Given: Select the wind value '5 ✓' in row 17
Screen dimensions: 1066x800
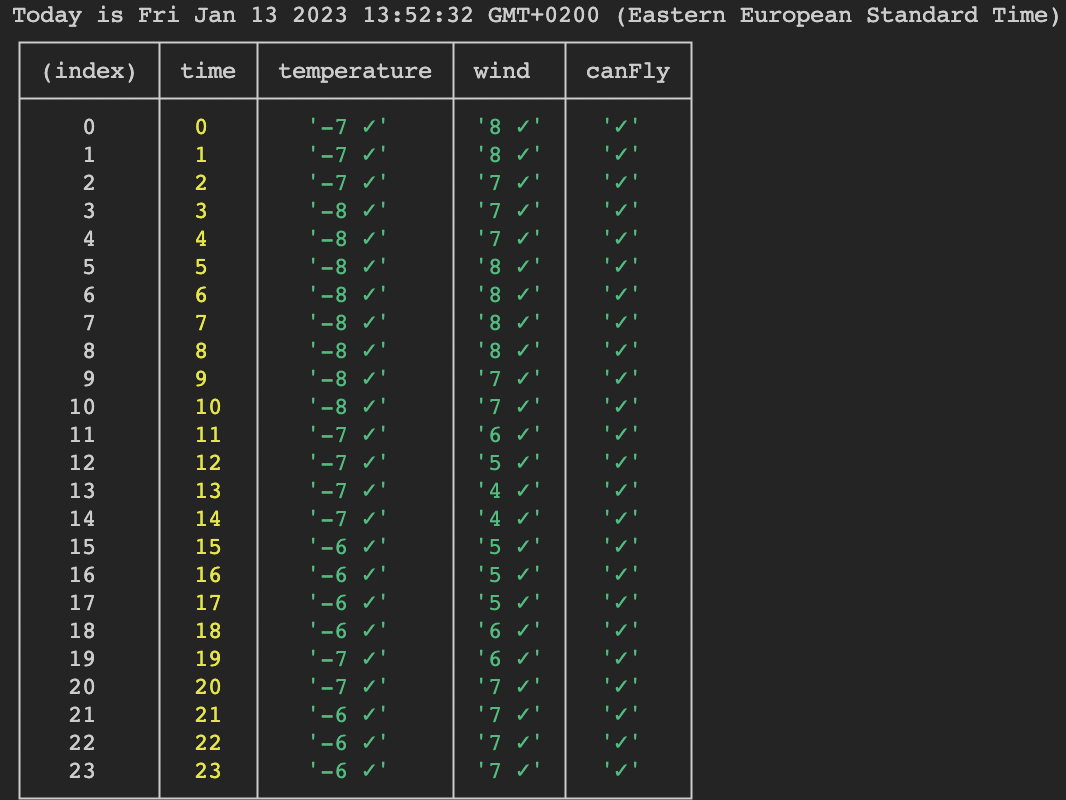Looking at the screenshot, I should pyautogui.click(x=509, y=603).
